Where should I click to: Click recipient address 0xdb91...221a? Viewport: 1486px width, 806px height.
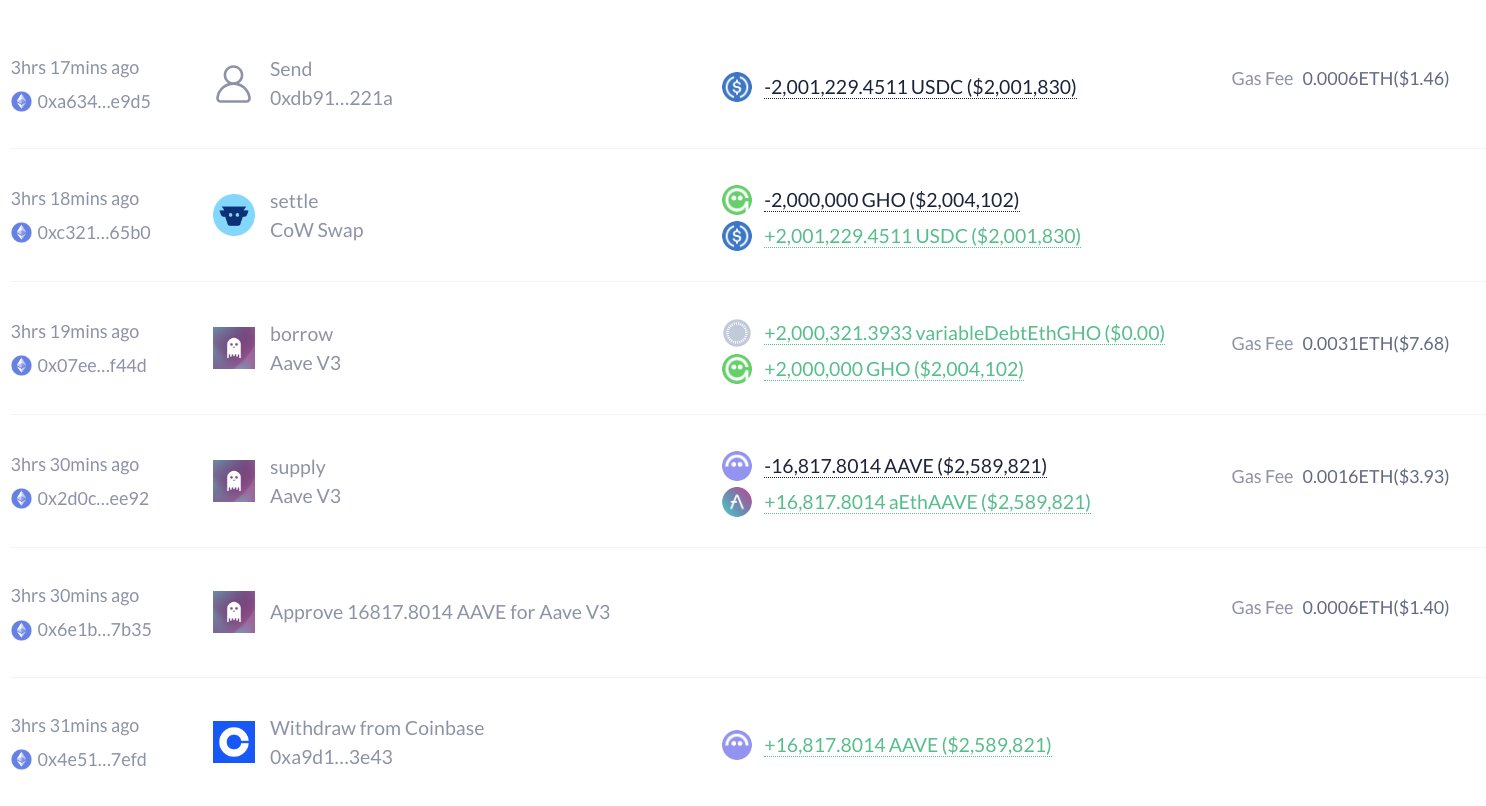coord(331,98)
